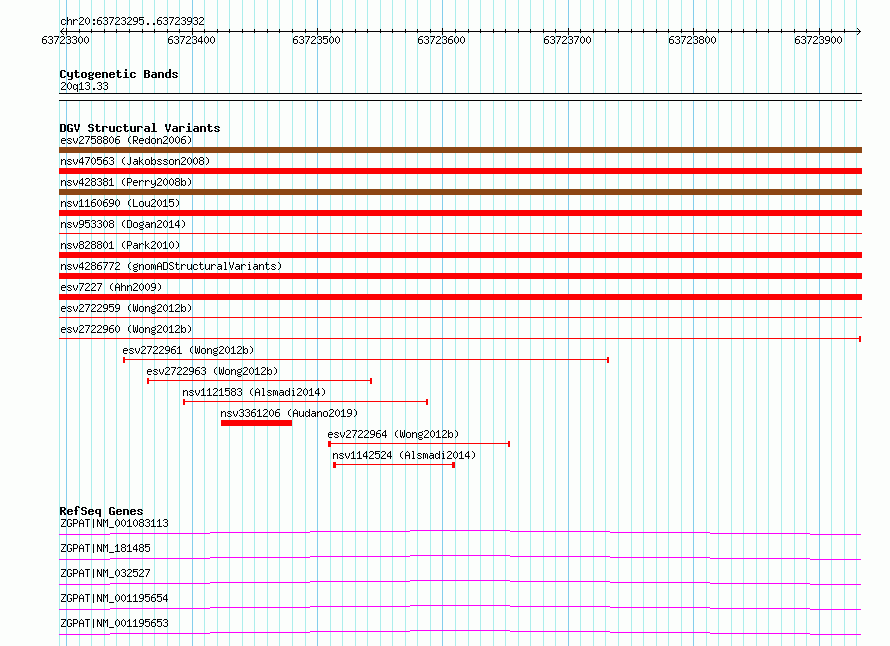Select the ZGPAT|NM_032527 gene label
The height and width of the screenshot is (646, 890).
pyautogui.click(x=106, y=573)
